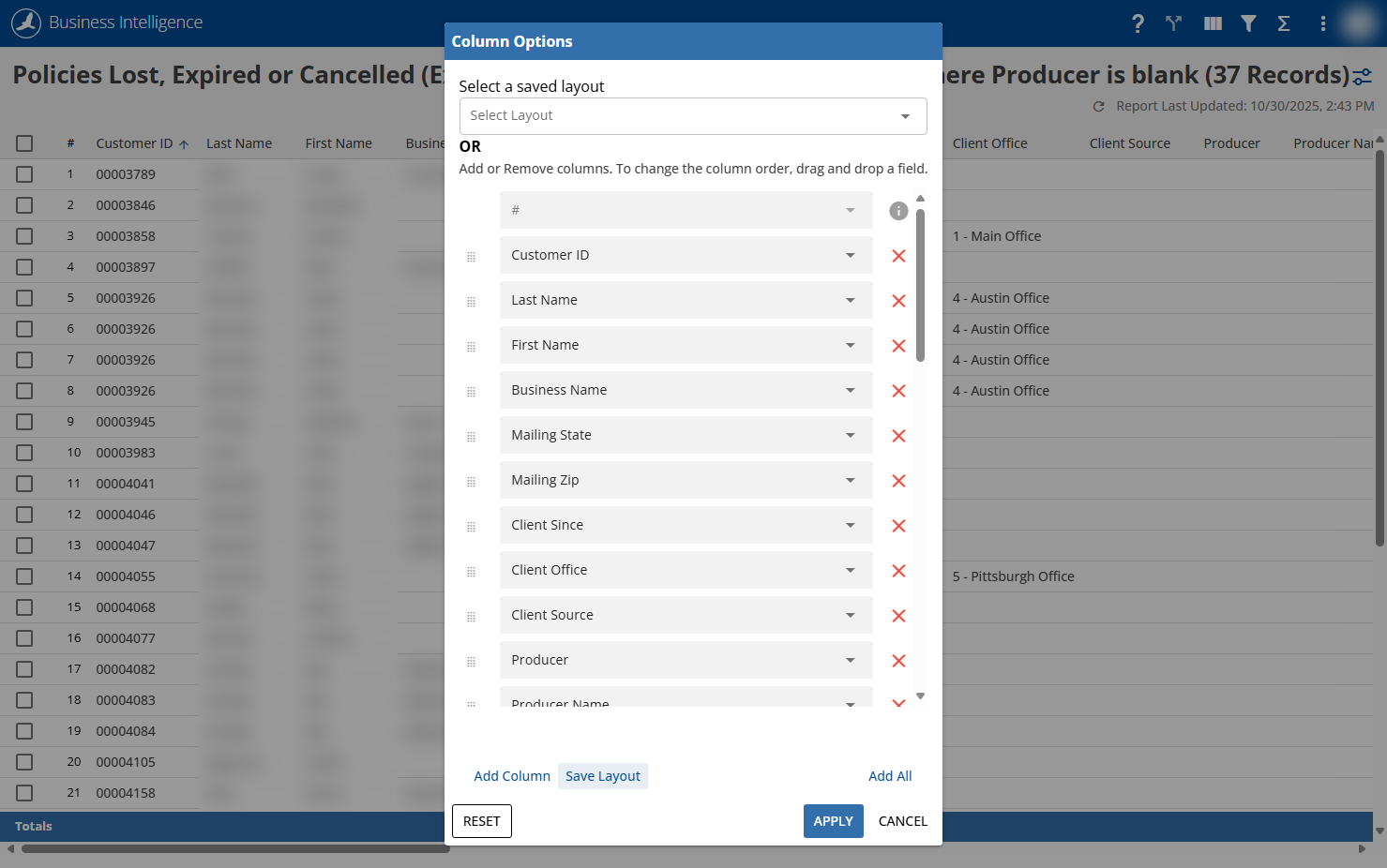Check the row for customer 00003945

24,422
